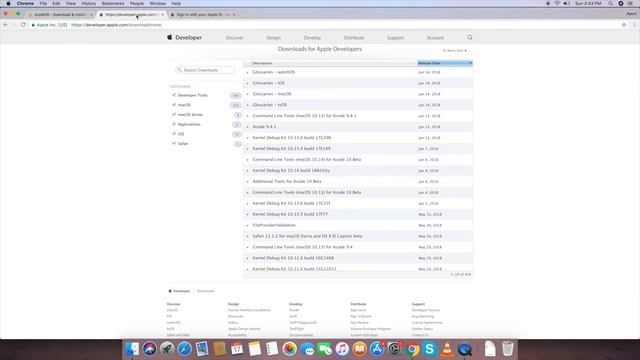Viewport: 640px width, 360px height.
Task: Open Calendar icon in the Dock
Action: click(237, 349)
